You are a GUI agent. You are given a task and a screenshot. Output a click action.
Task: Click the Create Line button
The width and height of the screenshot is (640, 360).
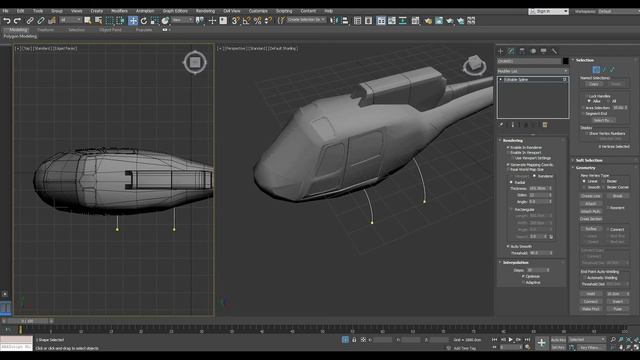591,196
